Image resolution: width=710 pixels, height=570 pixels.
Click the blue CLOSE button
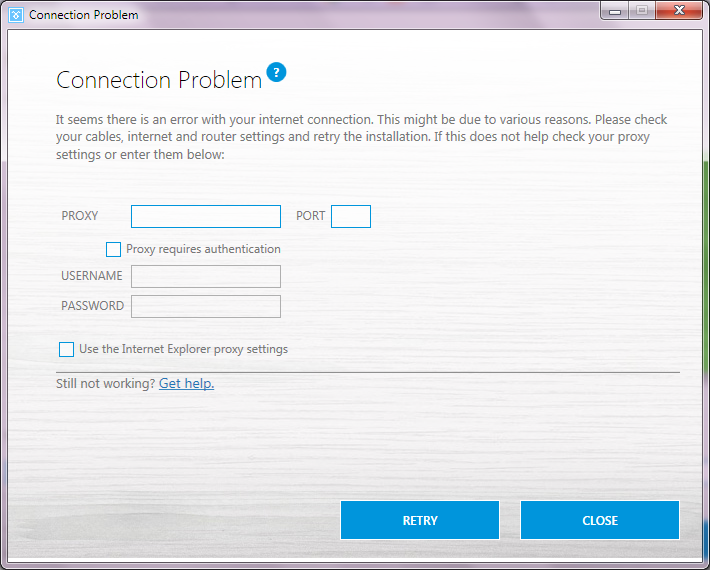[600, 520]
